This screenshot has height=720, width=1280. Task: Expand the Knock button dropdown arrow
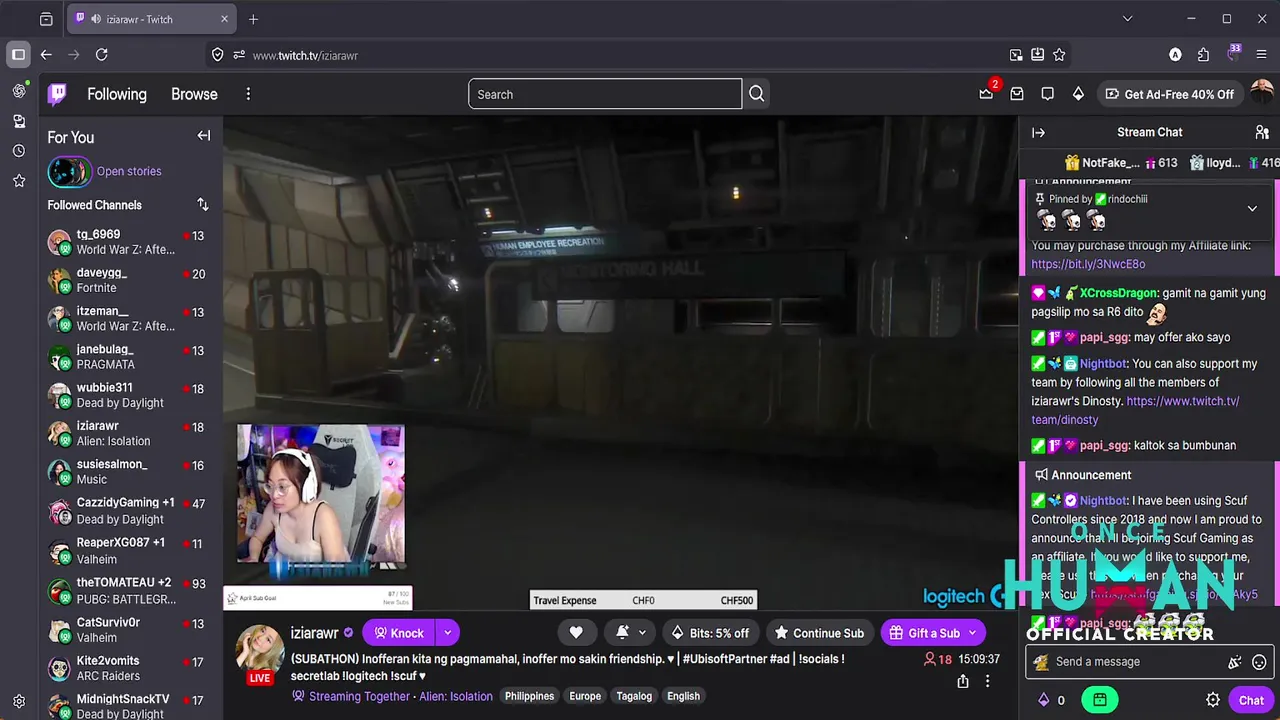447,633
